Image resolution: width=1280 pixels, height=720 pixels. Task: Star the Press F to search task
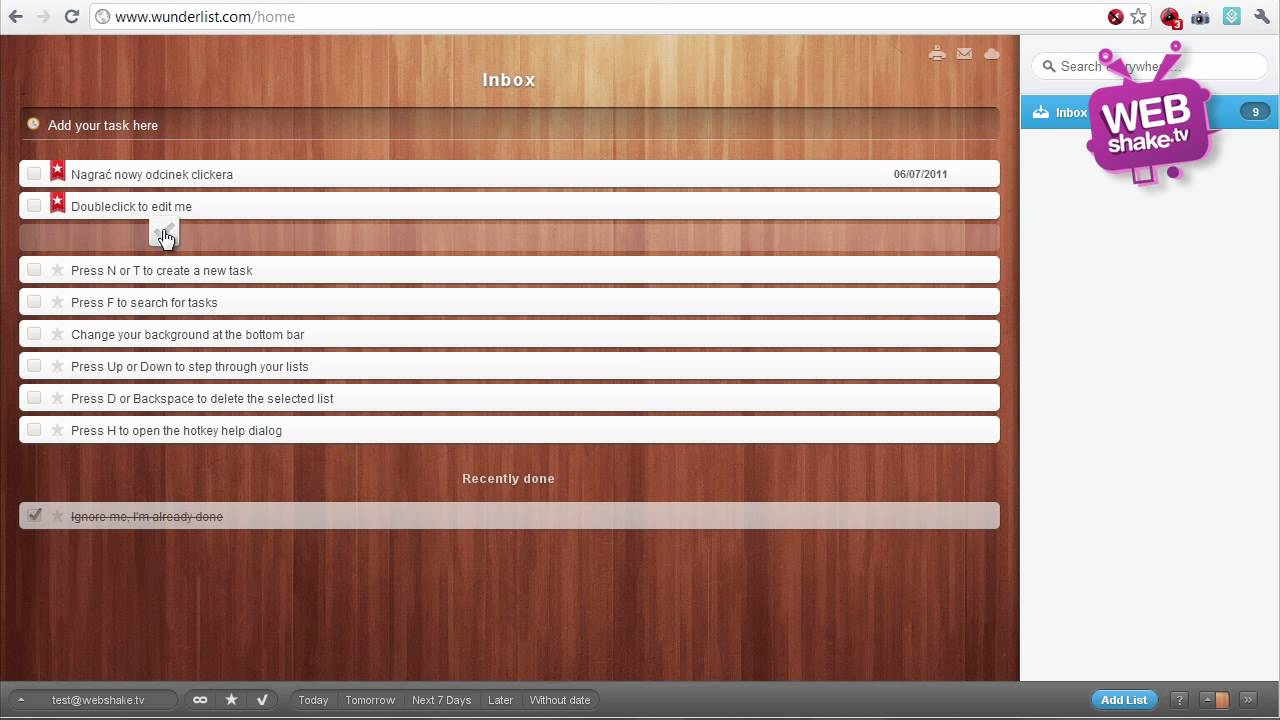tap(57, 302)
